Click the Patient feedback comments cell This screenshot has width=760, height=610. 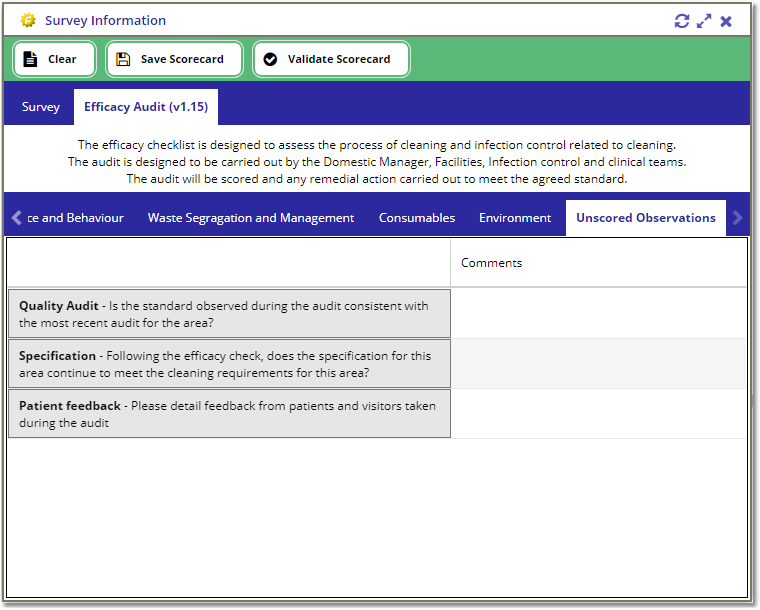(x=598, y=414)
